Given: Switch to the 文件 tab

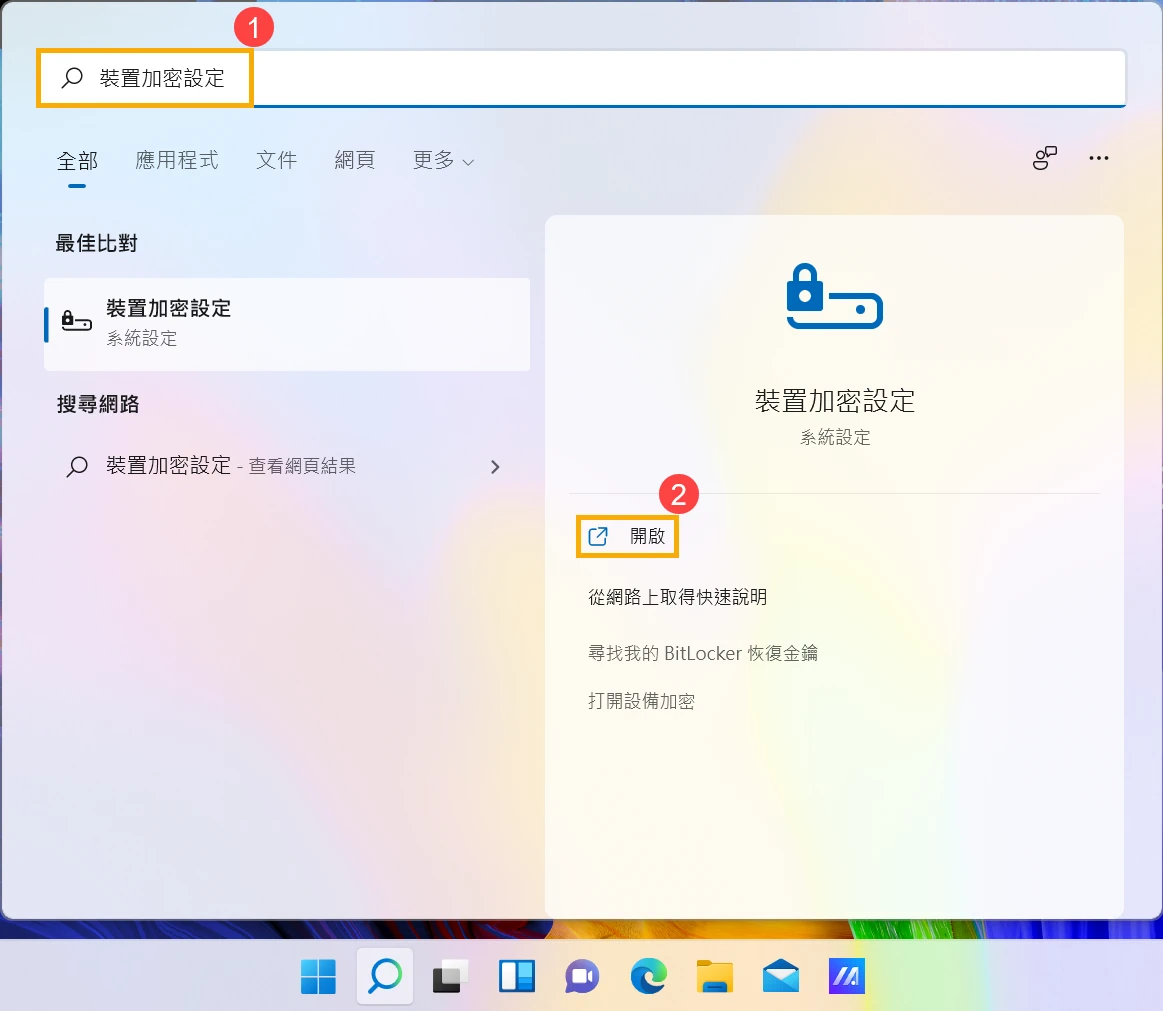Looking at the screenshot, I should tap(276, 159).
